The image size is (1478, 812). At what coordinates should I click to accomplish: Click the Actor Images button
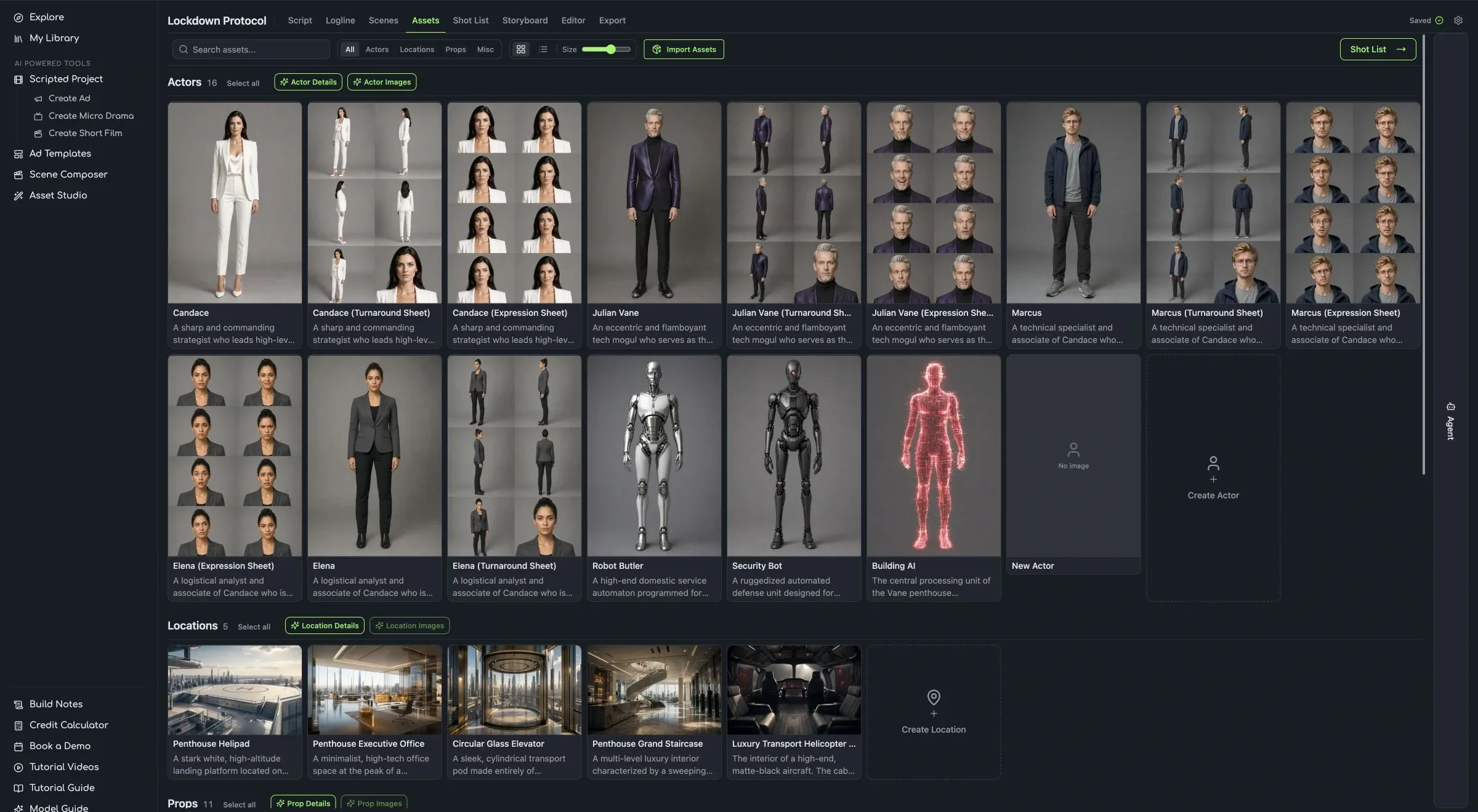coord(382,82)
